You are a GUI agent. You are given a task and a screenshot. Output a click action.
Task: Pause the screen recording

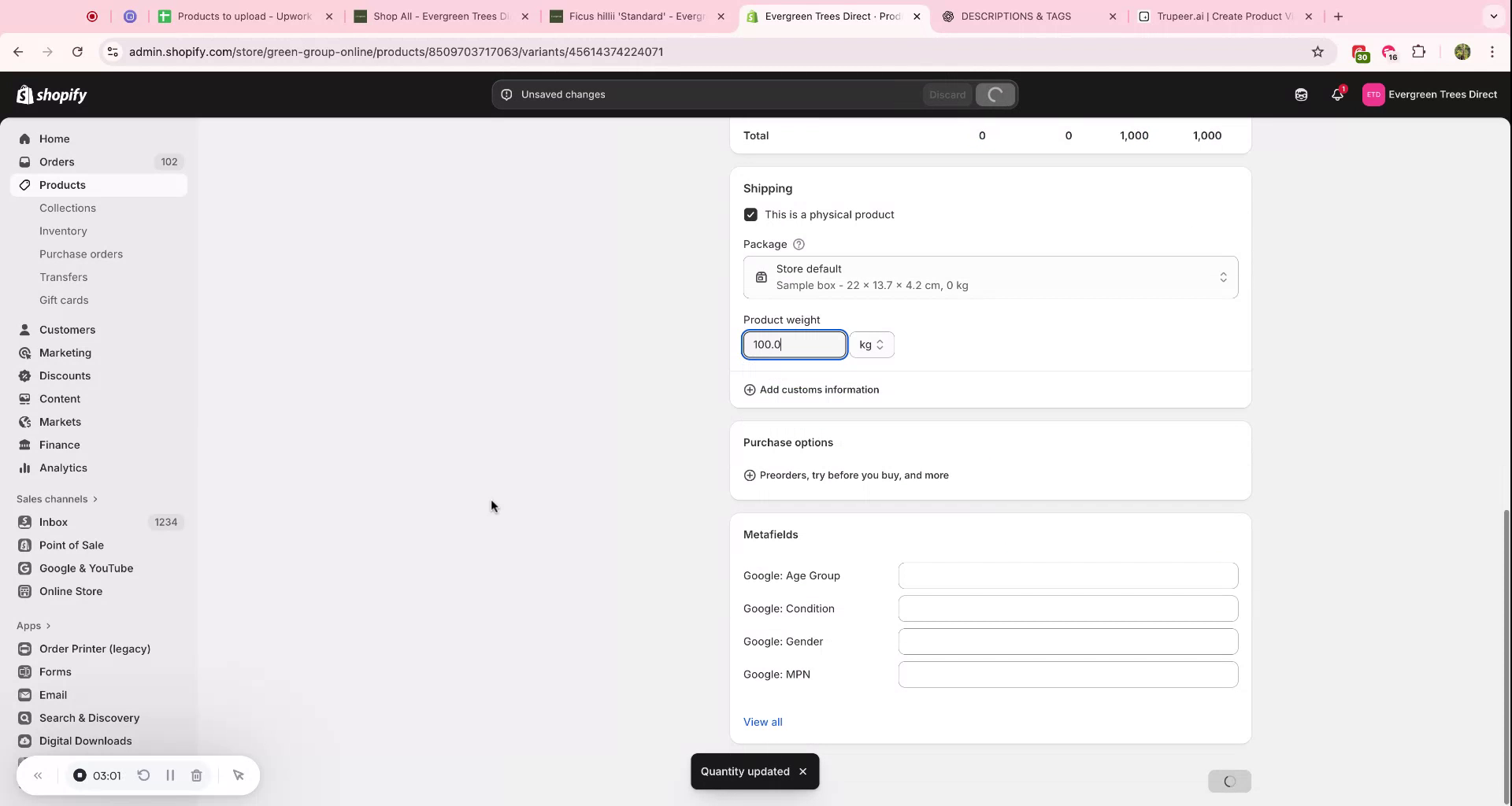point(170,775)
